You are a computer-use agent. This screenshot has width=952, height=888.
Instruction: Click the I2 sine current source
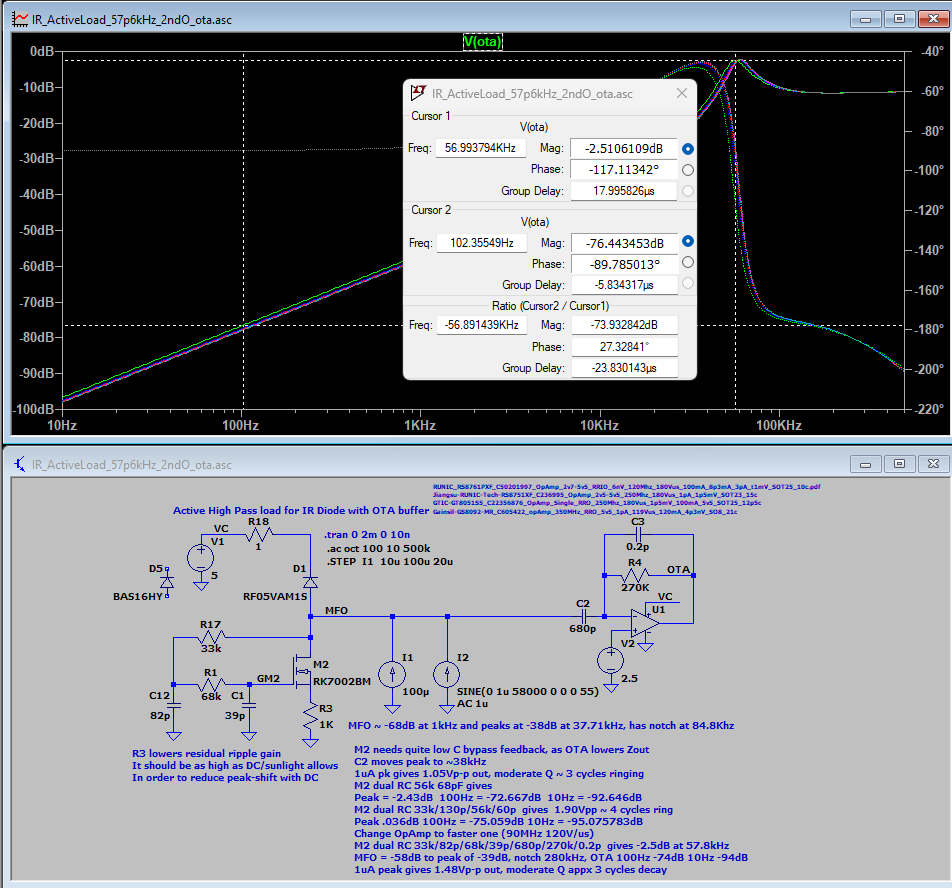(x=446, y=672)
